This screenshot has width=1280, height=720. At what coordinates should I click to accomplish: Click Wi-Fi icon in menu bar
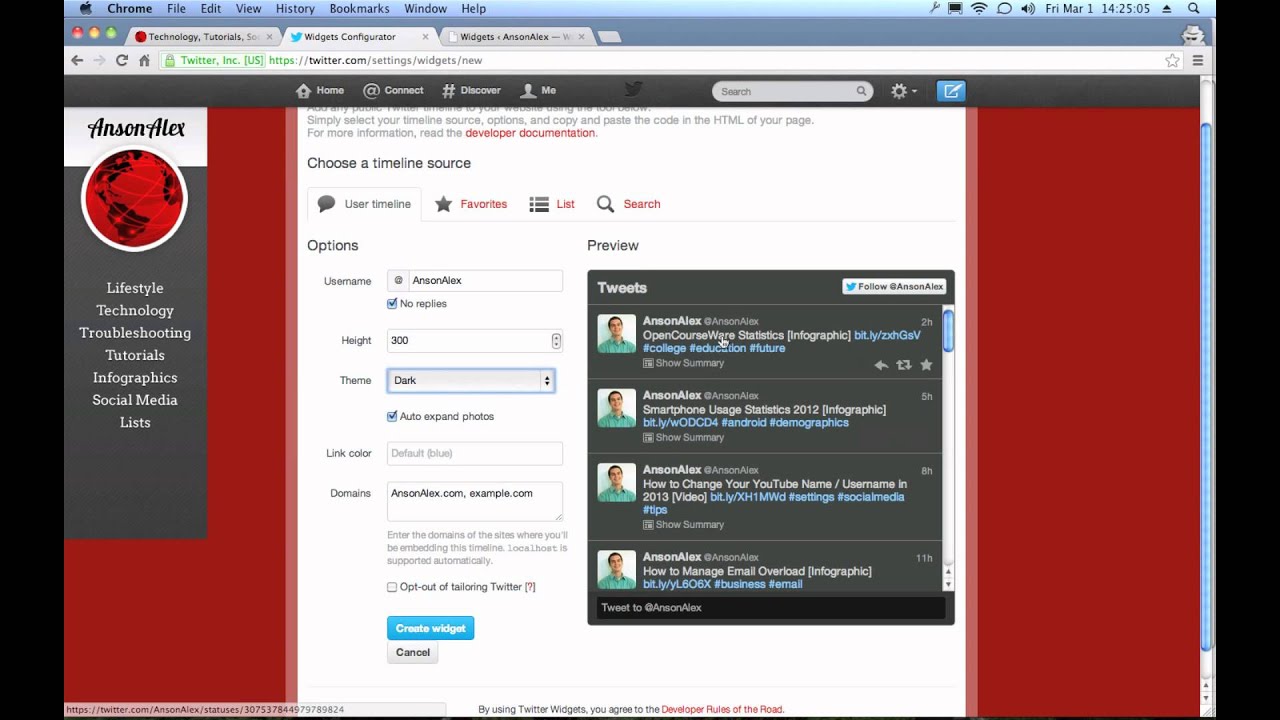[x=979, y=8]
